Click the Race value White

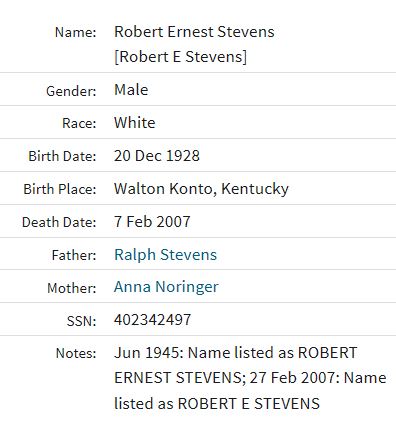tap(135, 123)
